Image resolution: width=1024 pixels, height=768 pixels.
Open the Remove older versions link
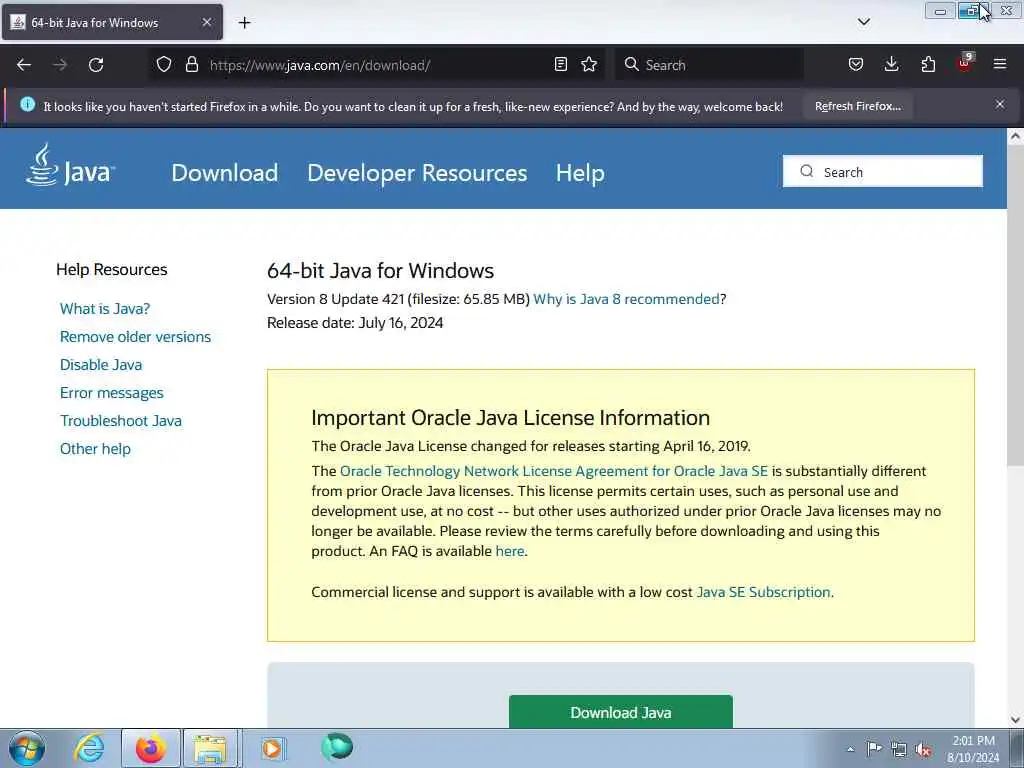coord(135,337)
